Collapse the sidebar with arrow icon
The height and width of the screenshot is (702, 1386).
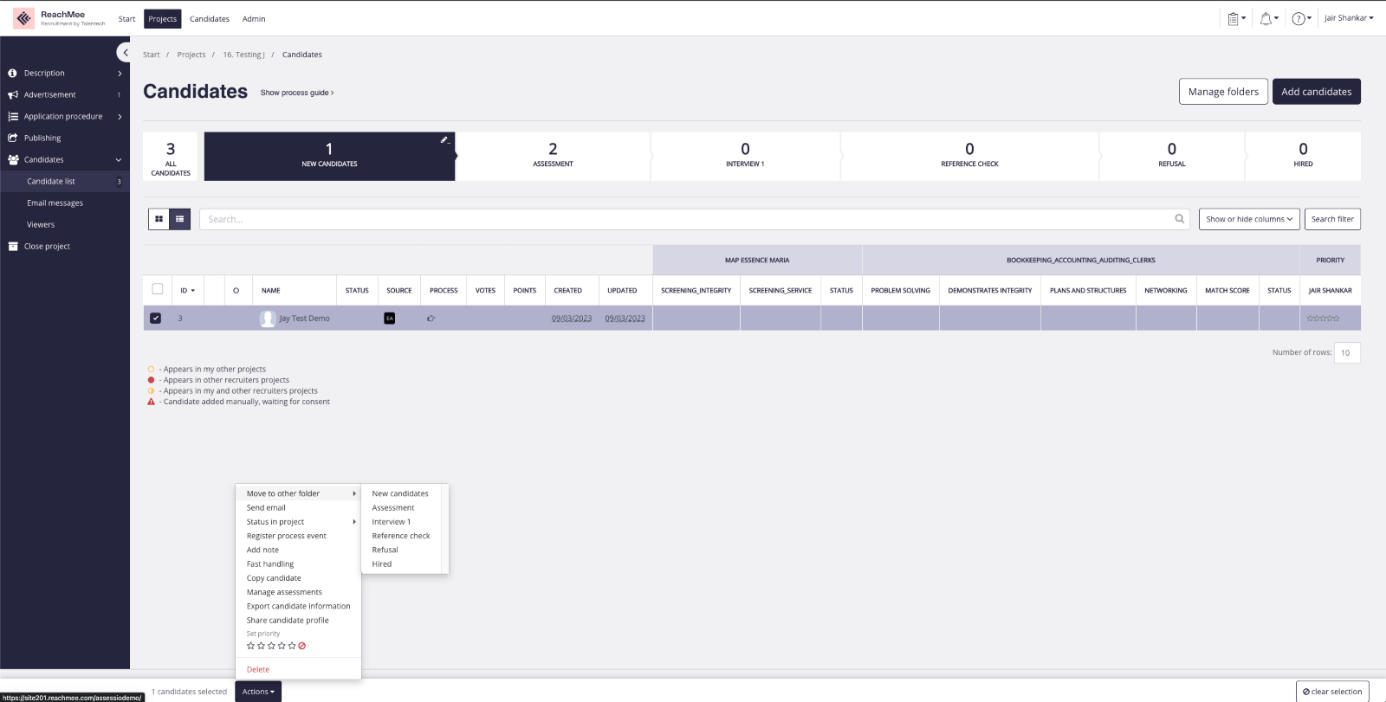(124, 52)
